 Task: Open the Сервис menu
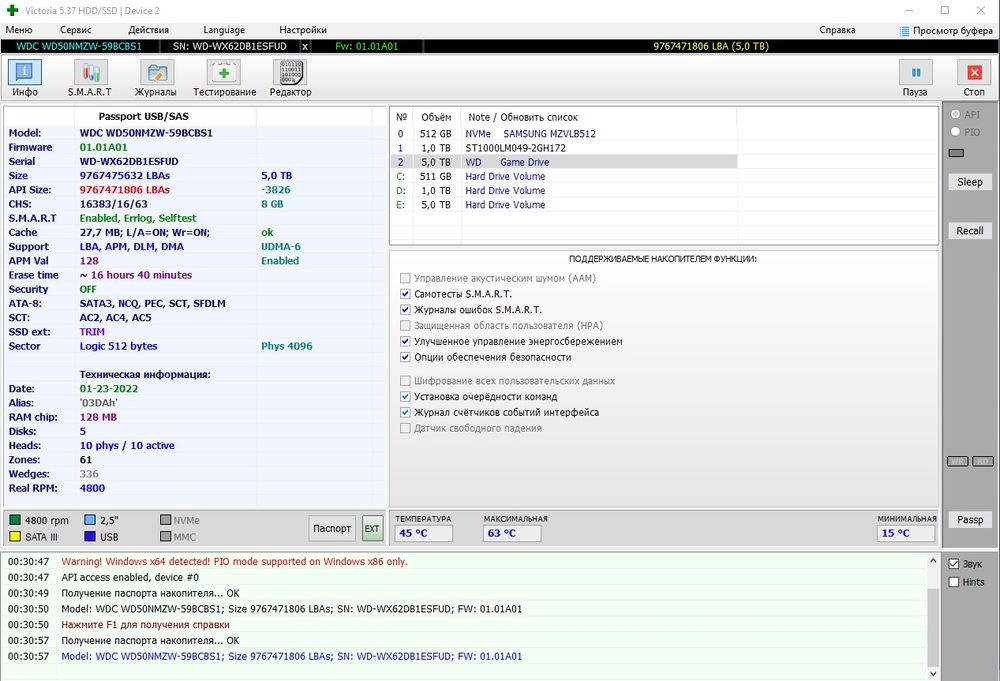pos(76,30)
